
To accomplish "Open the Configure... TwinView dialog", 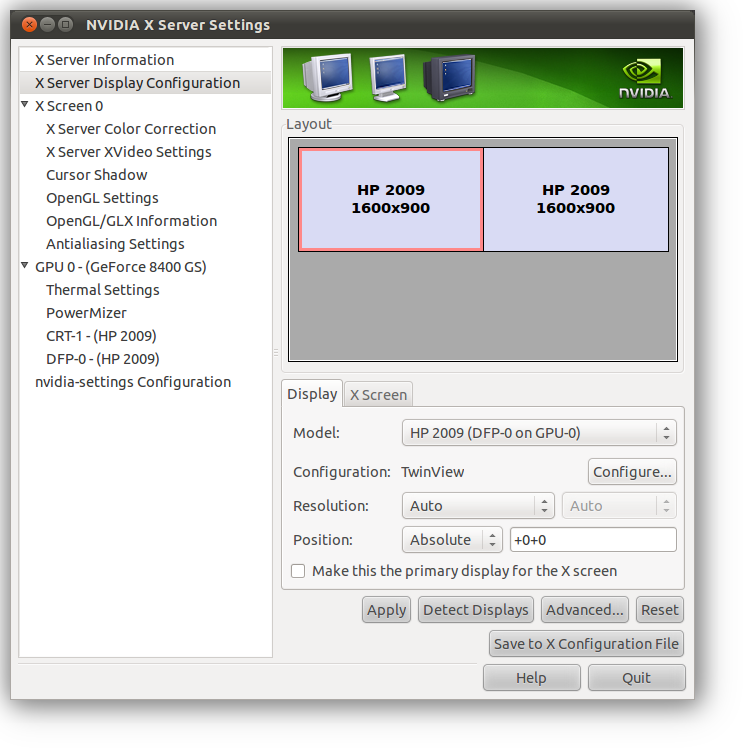I will [632, 472].
